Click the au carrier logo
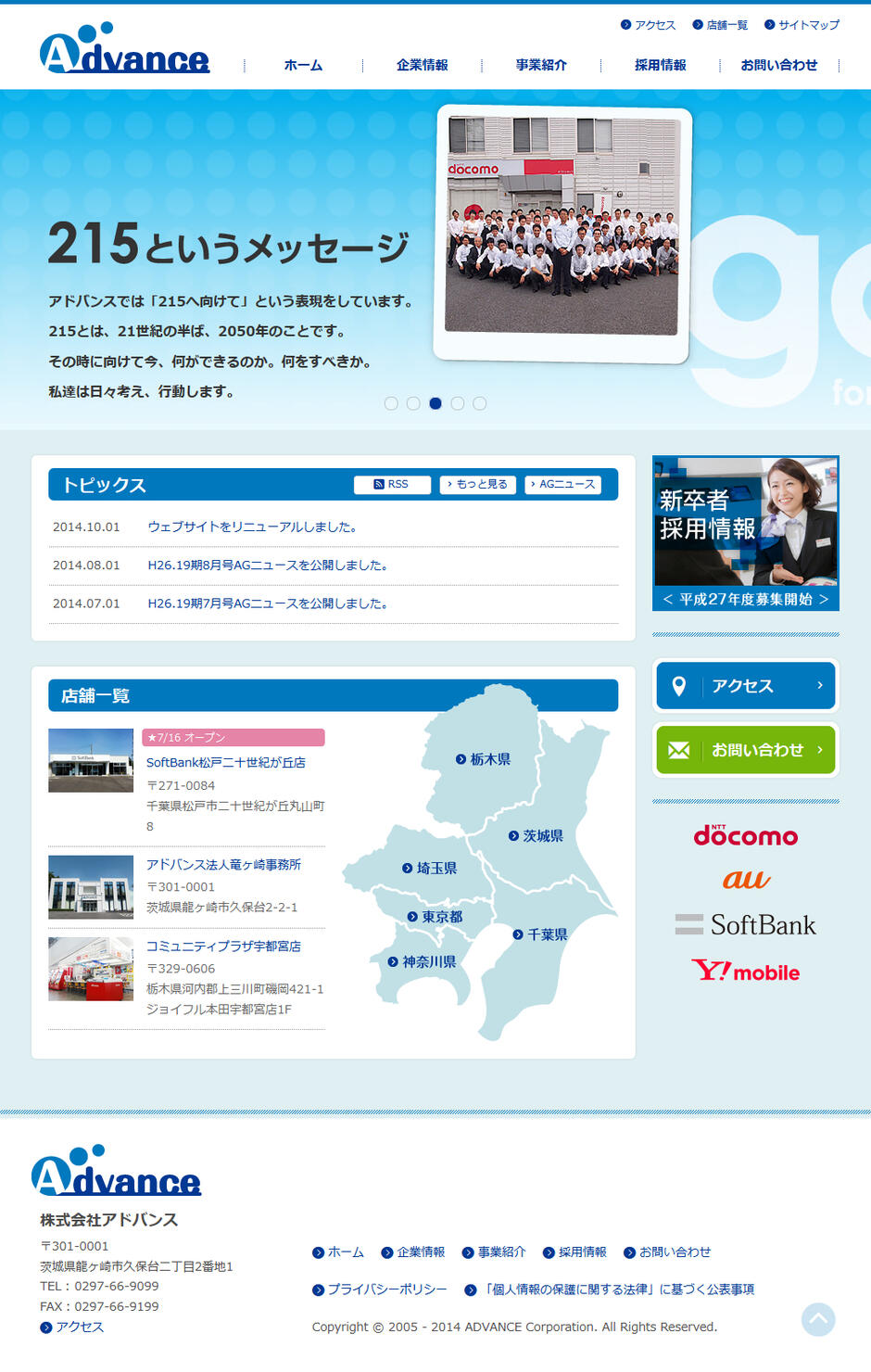Viewport: 871px width, 1372px height. [745, 879]
